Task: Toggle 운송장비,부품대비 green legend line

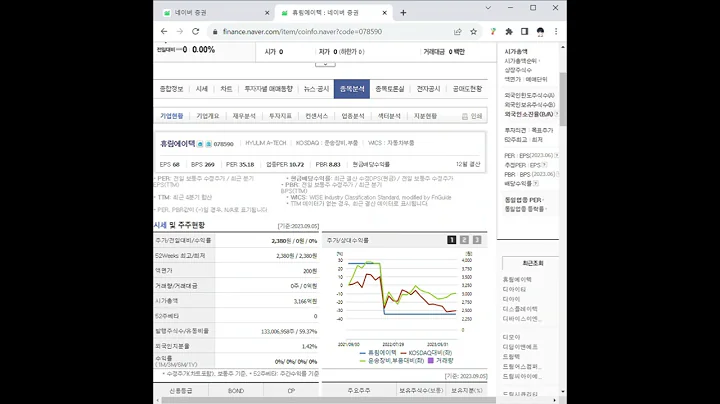Action: click(x=392, y=361)
